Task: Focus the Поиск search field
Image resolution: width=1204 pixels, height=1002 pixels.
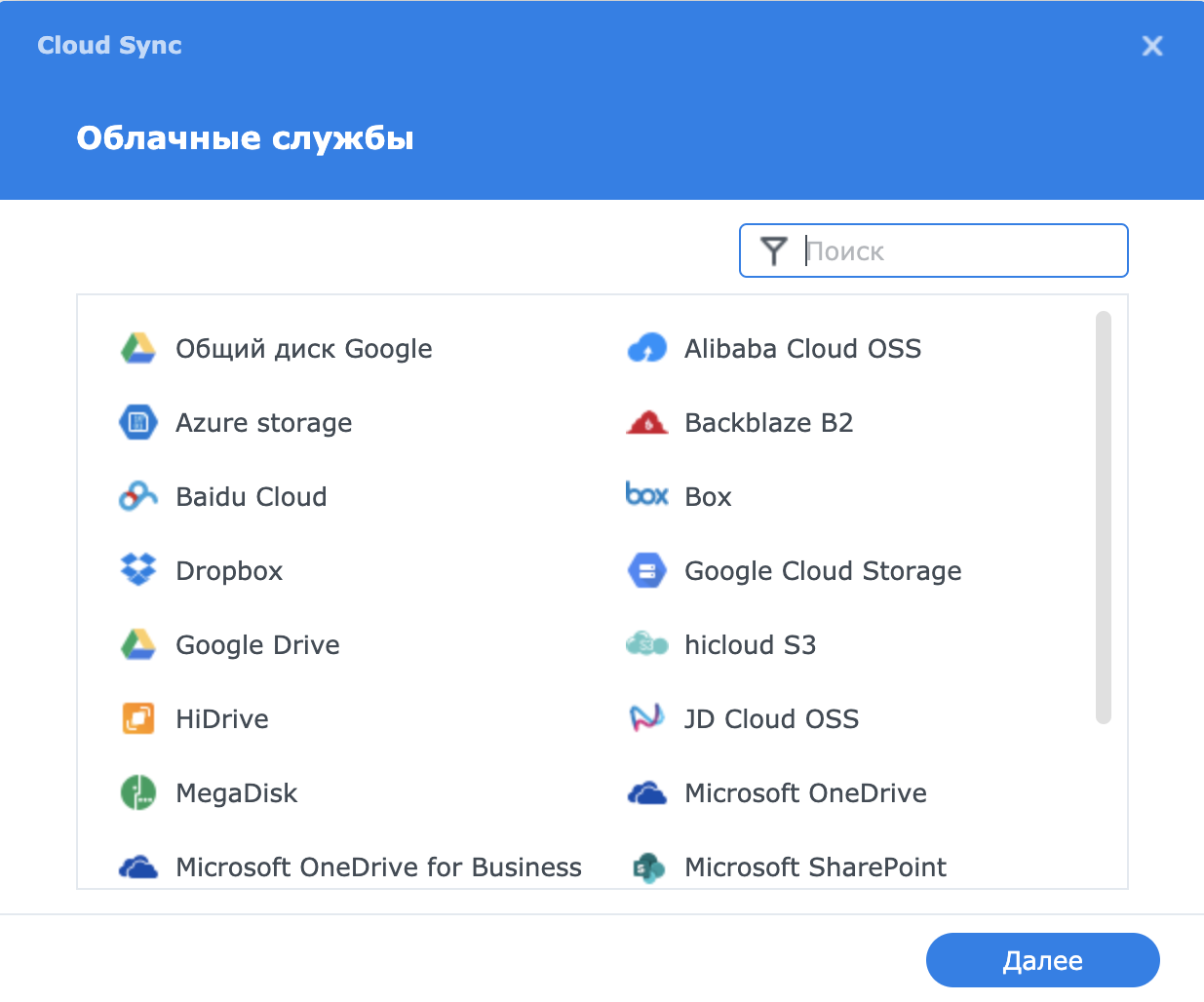Action: click(x=960, y=251)
